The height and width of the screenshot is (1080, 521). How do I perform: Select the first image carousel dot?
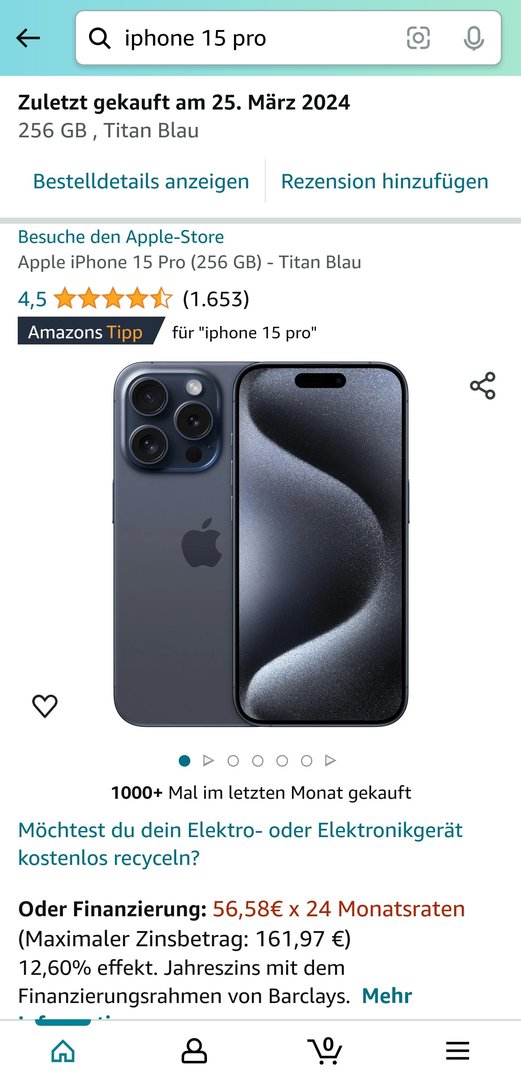(x=184, y=760)
